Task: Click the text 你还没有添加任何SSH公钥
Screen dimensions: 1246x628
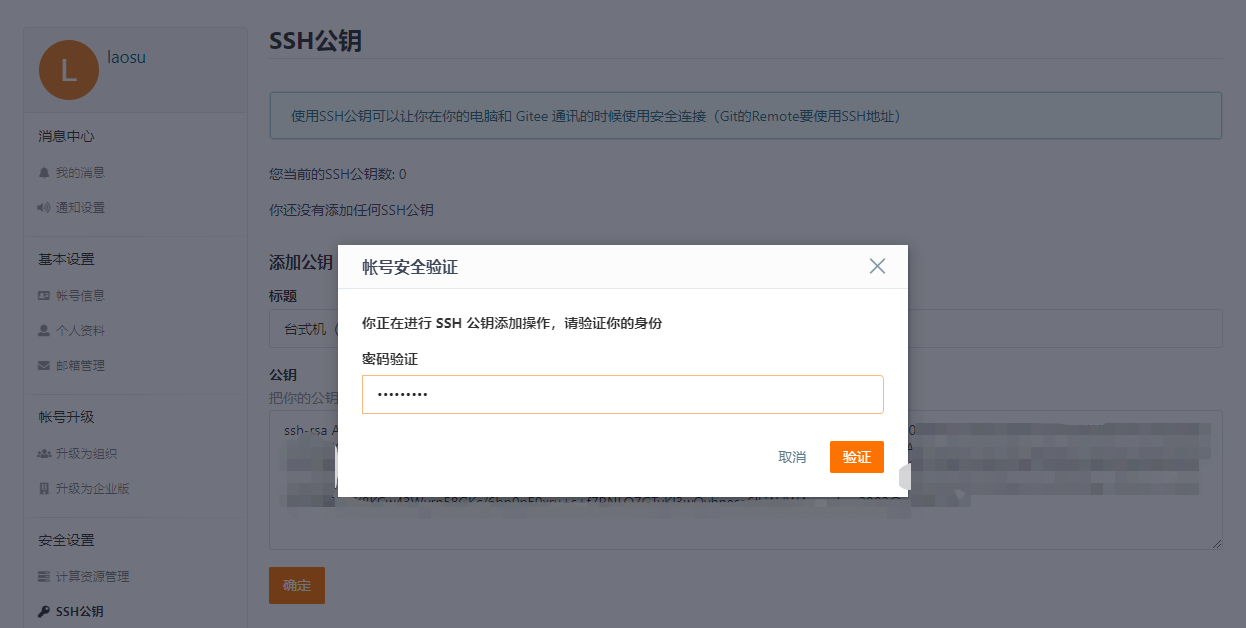Action: [x=351, y=210]
